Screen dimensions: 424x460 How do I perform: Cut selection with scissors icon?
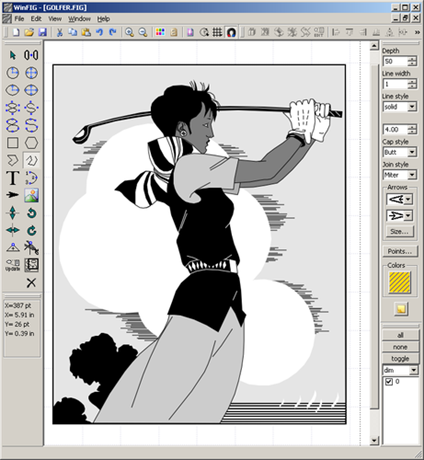[x=60, y=32]
